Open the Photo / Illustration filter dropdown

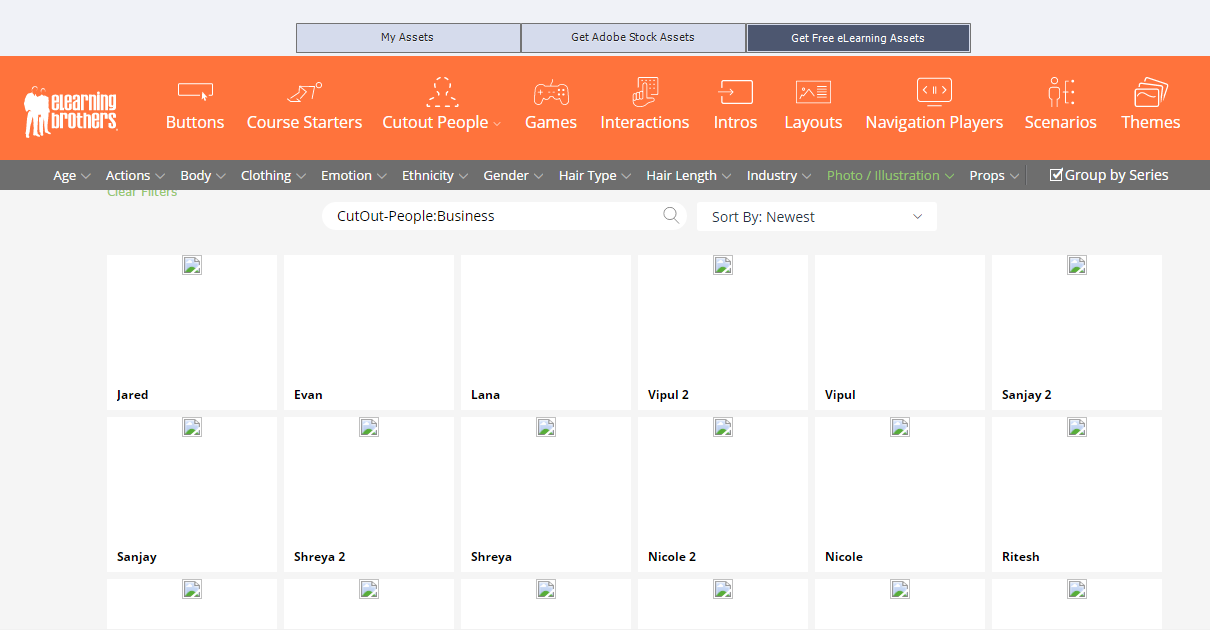[x=890, y=176]
